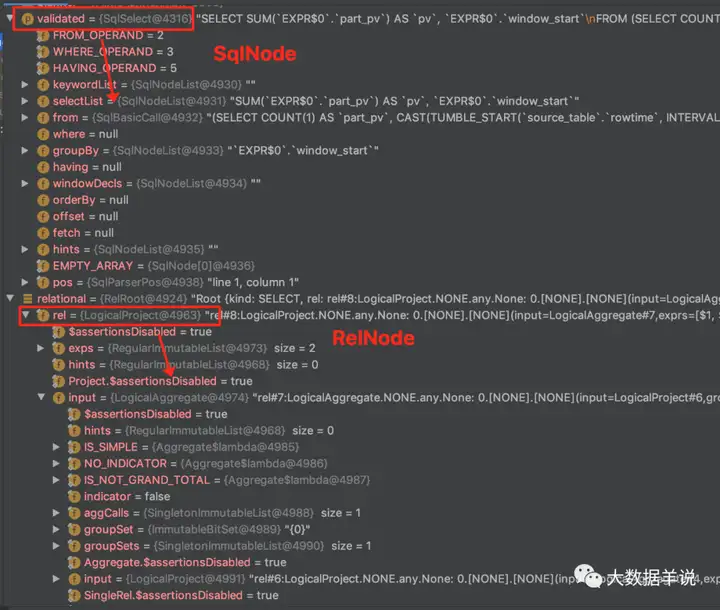Click the field icon of the from row
Image resolution: width=720 pixels, height=610 pixels.
[43, 118]
